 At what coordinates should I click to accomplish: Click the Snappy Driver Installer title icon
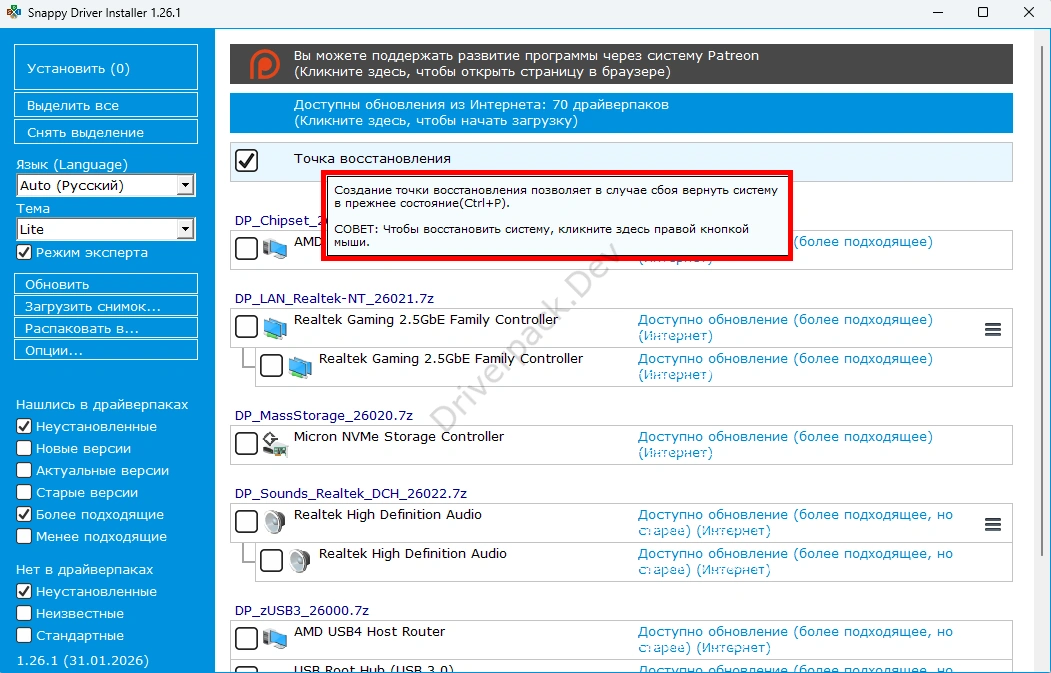tap(13, 13)
